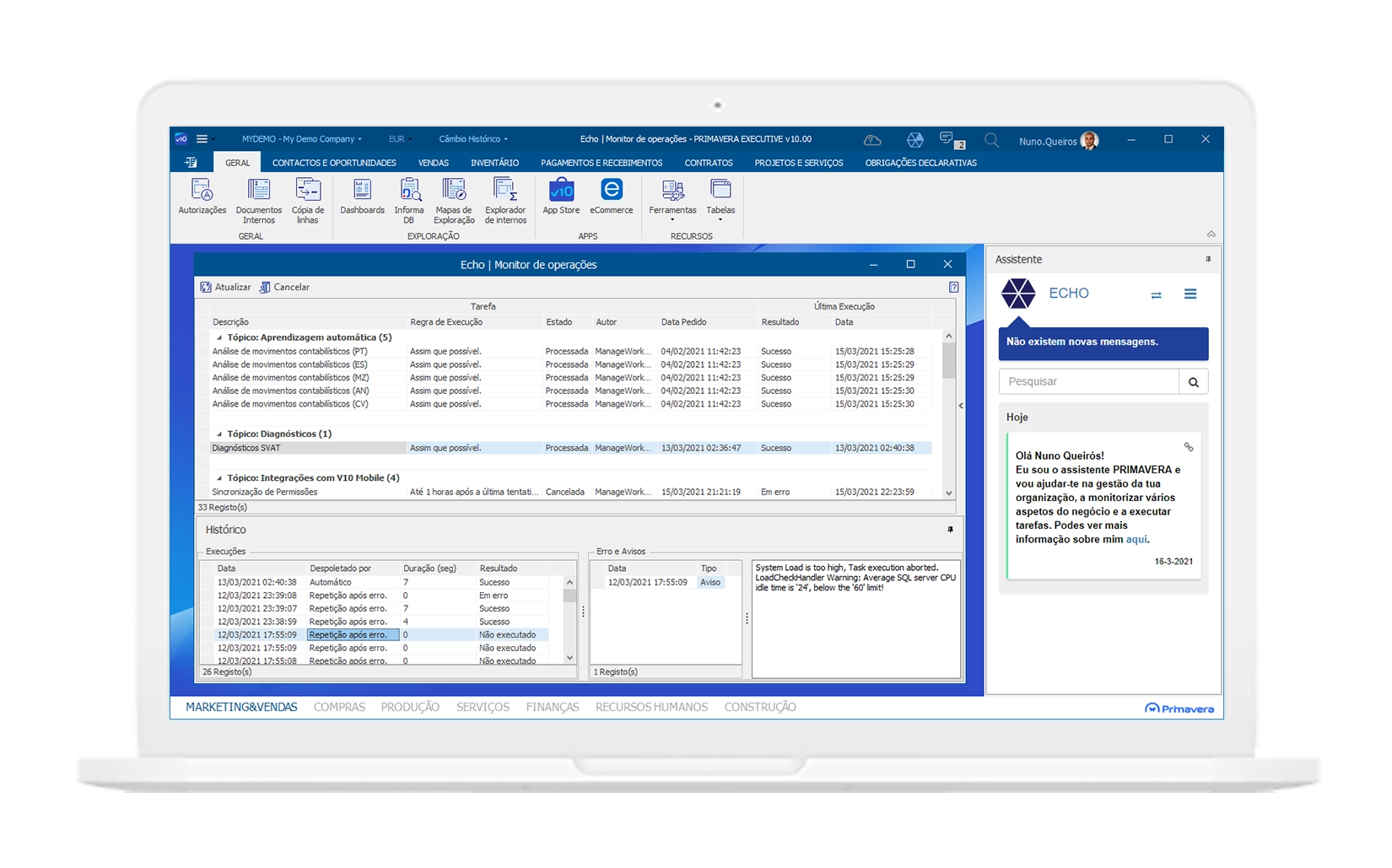Select the Aviso entry in Erro e Avisos
The height and width of the screenshot is (868, 1392).
tap(710, 582)
